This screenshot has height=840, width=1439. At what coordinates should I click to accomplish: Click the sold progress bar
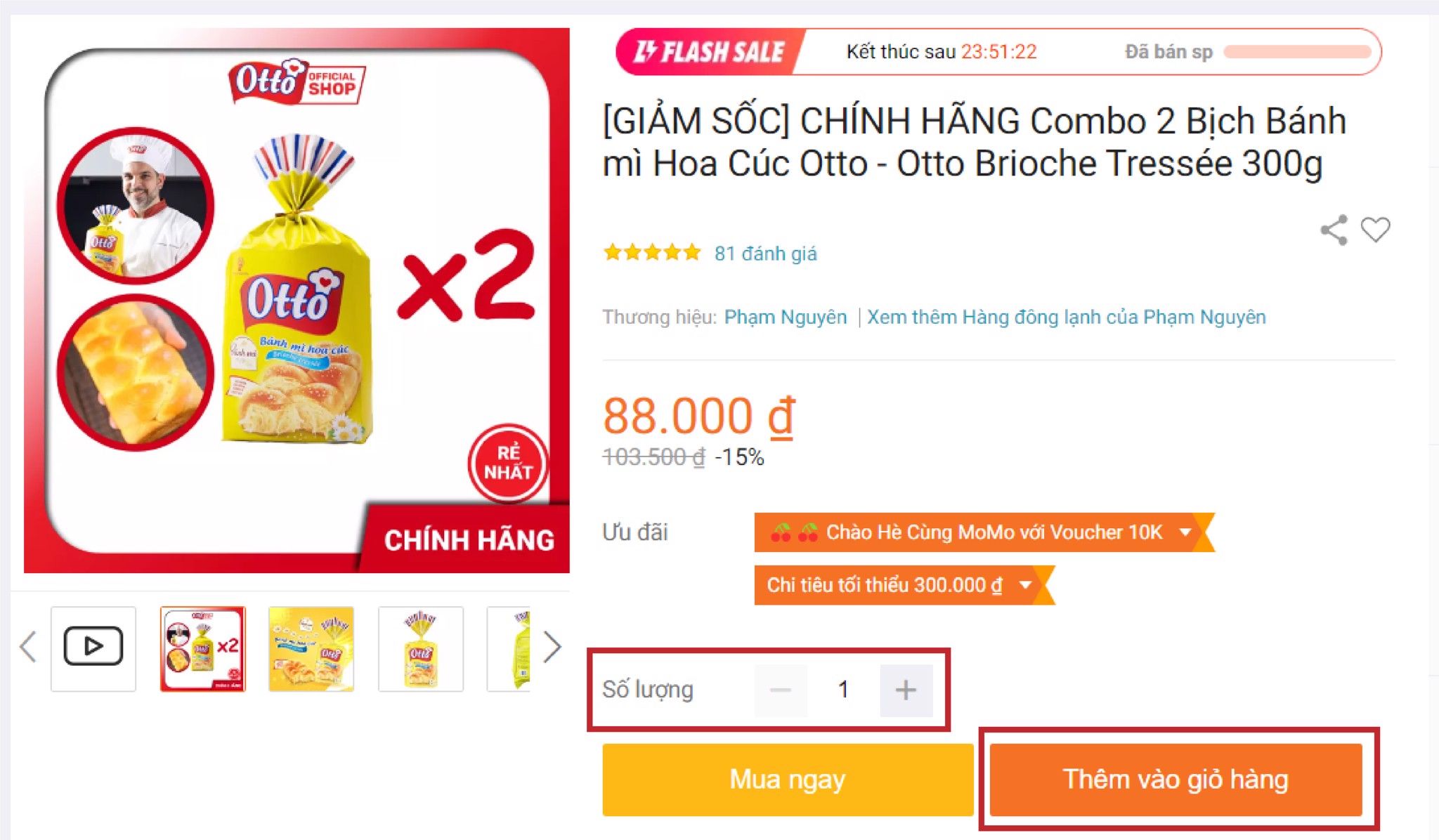[x=1297, y=52]
